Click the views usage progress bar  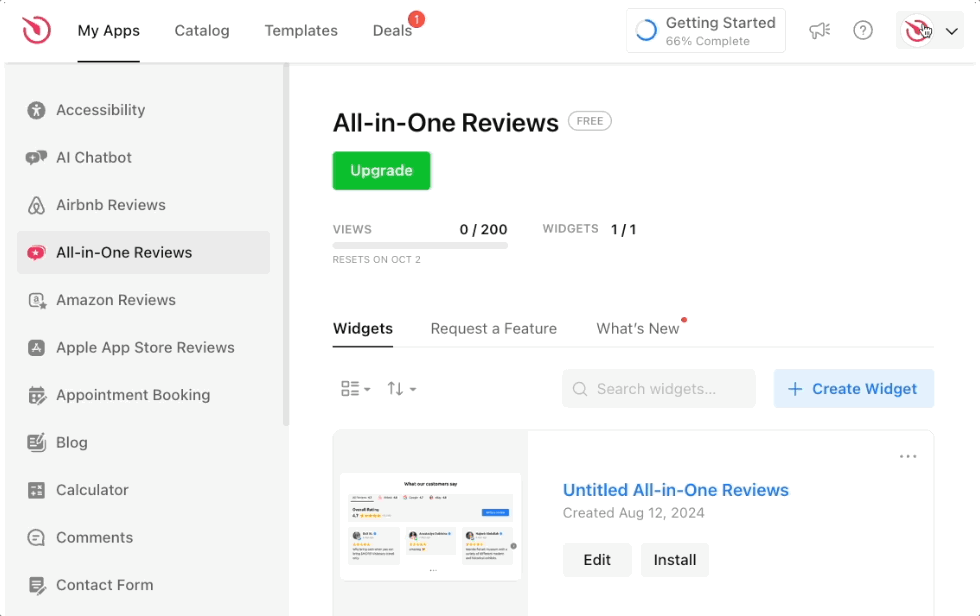420,246
